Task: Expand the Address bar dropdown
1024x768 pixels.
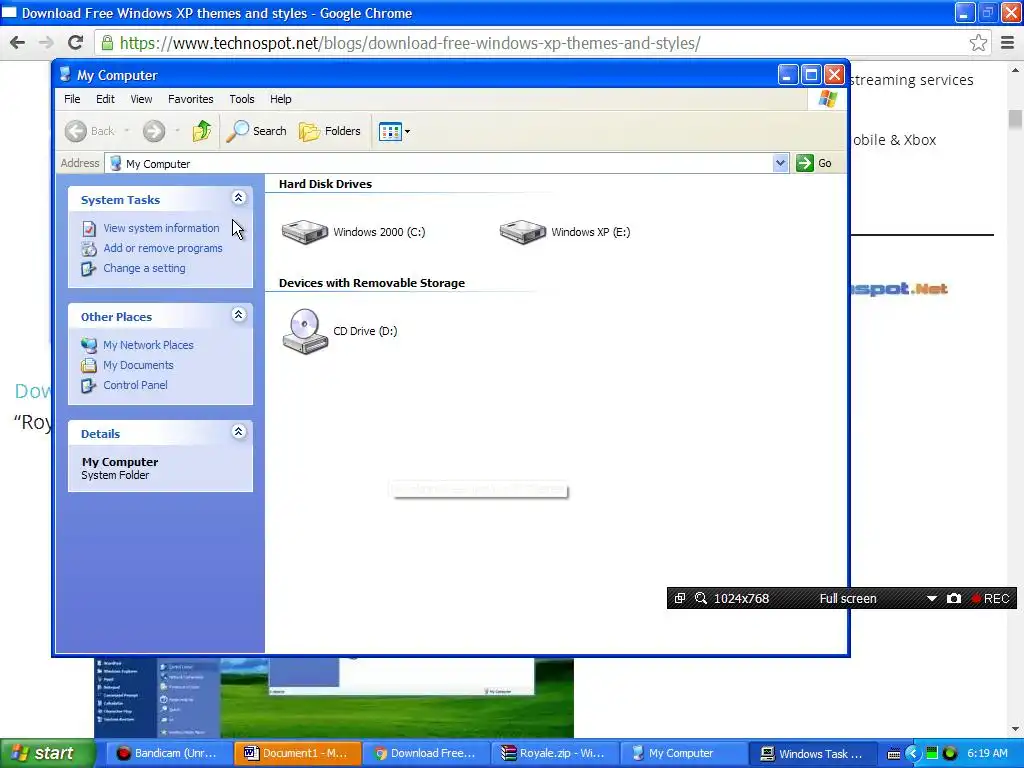Action: pyautogui.click(x=780, y=163)
